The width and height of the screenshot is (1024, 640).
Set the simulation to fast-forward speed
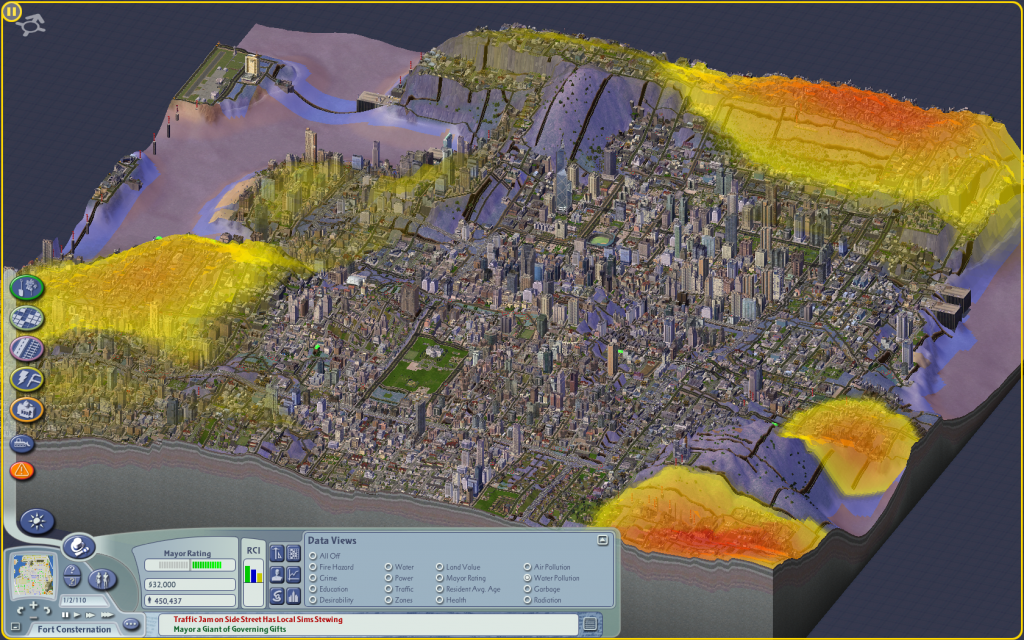point(90,615)
